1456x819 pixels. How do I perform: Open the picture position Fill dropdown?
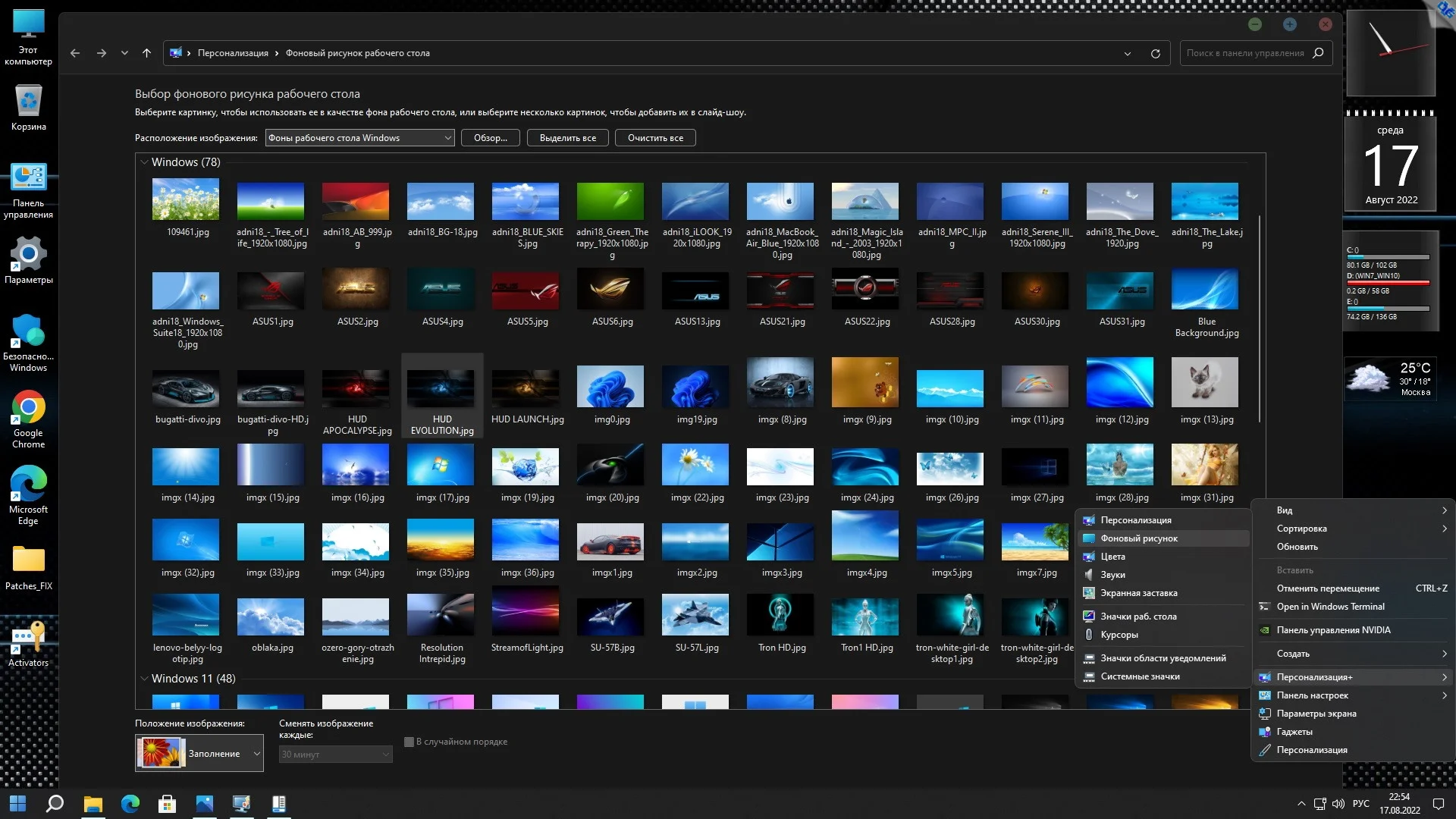pos(199,753)
